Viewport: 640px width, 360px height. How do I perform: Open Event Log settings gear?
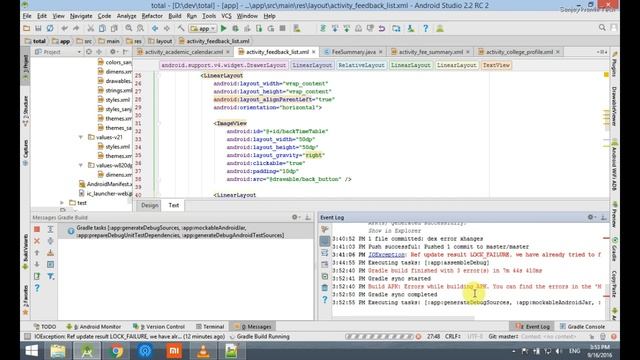590,217
